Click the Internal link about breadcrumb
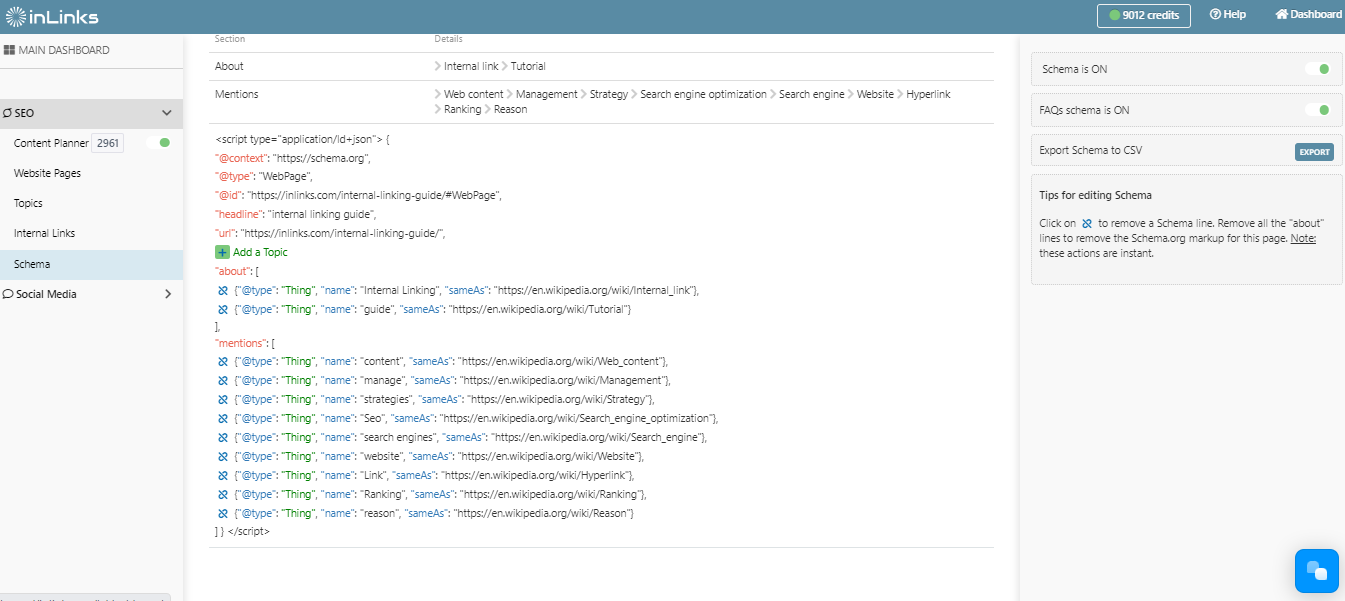Screen dimensions: 1345x601 click(471, 66)
